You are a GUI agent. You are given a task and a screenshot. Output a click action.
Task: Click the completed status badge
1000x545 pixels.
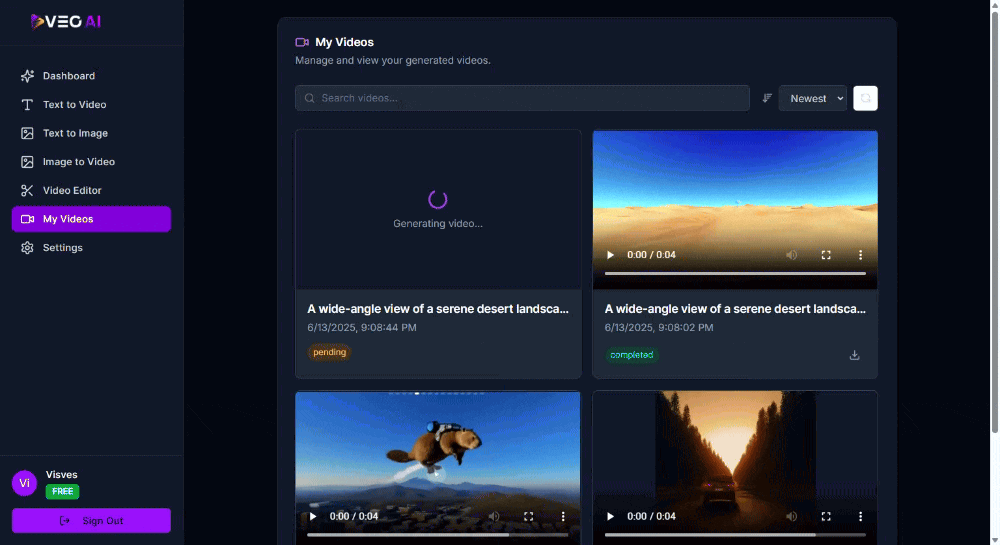point(631,355)
